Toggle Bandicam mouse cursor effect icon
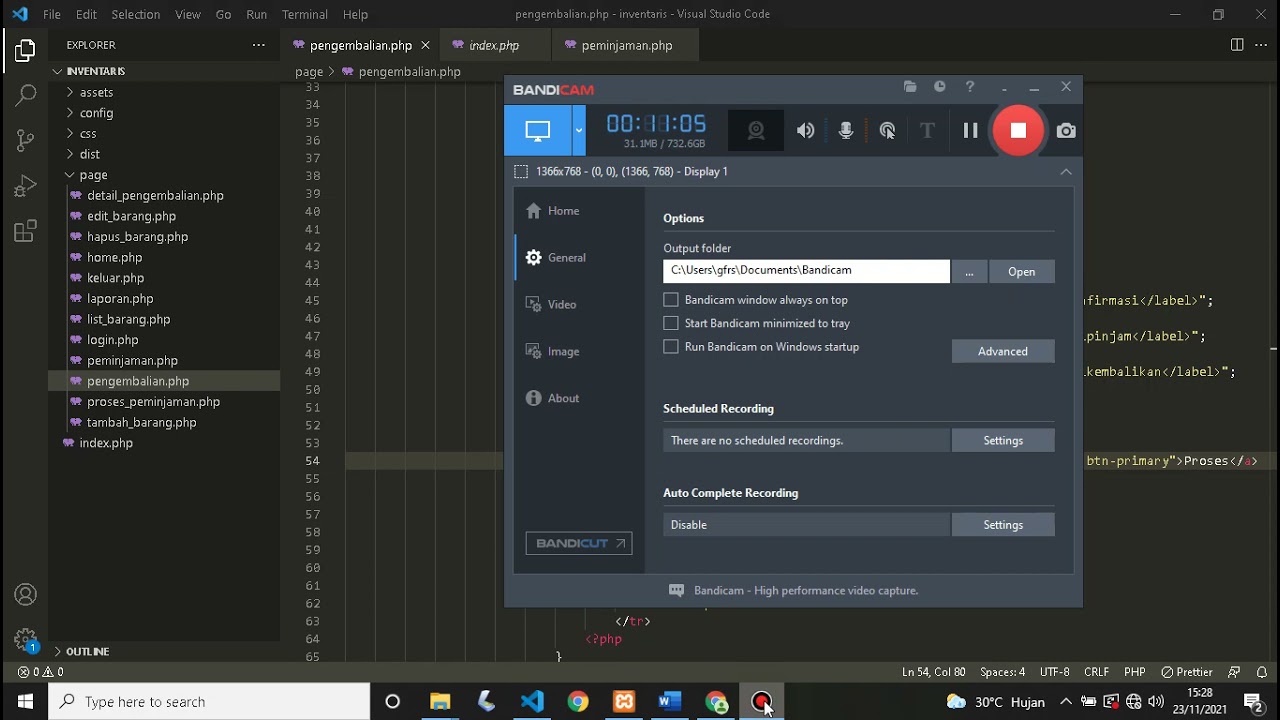Screen dimensions: 1280x720 887,131
